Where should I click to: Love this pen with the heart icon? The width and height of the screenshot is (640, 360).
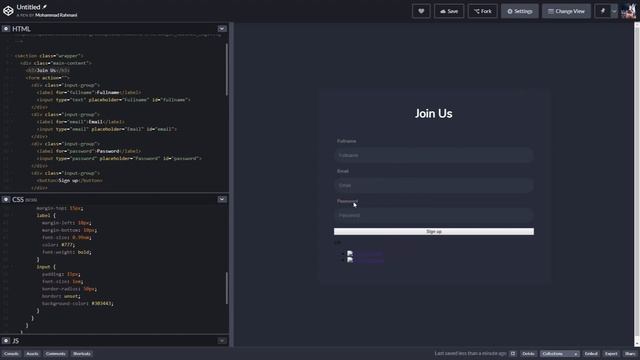click(421, 11)
